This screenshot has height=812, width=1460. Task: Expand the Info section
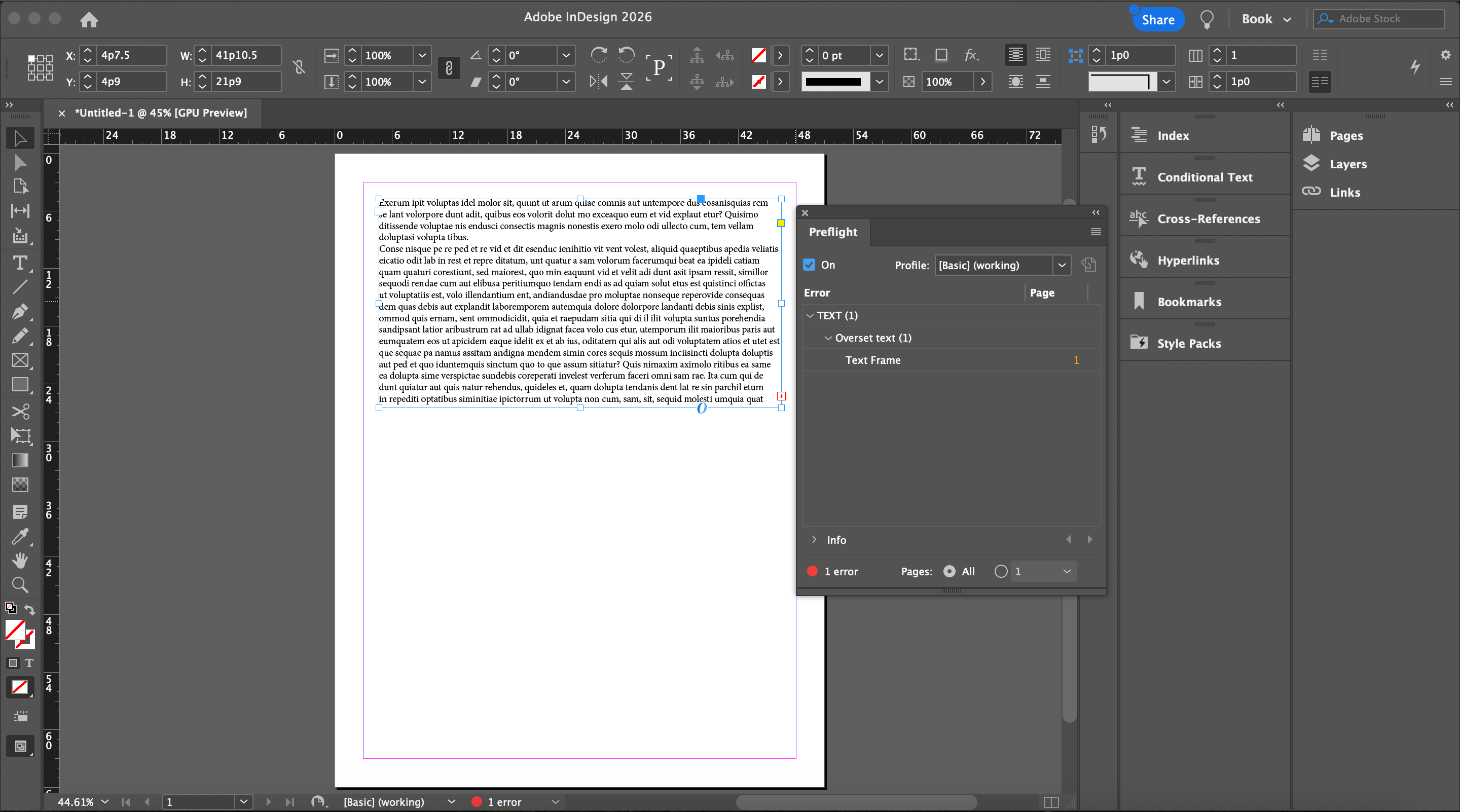pos(814,539)
